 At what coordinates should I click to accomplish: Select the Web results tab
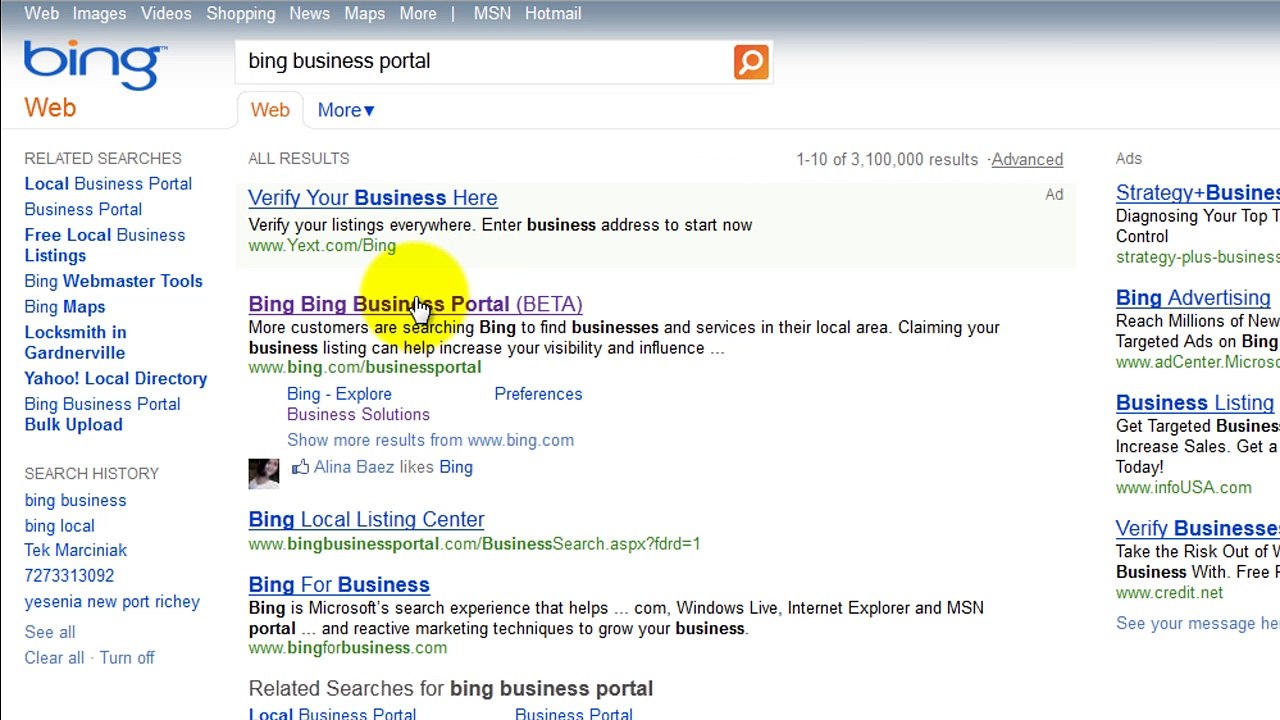click(x=270, y=110)
